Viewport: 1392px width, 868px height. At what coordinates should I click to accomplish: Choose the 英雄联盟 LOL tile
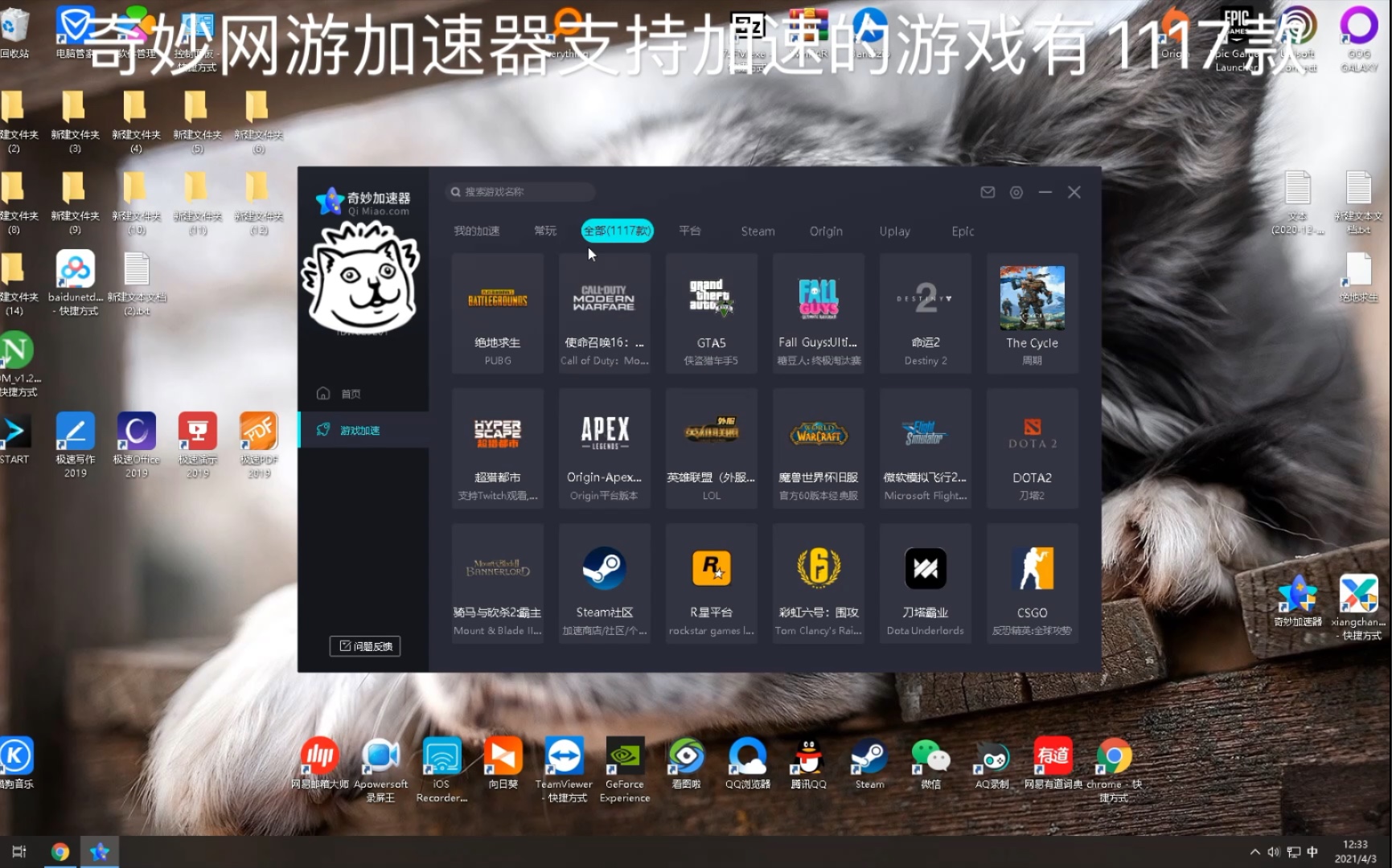click(x=711, y=448)
